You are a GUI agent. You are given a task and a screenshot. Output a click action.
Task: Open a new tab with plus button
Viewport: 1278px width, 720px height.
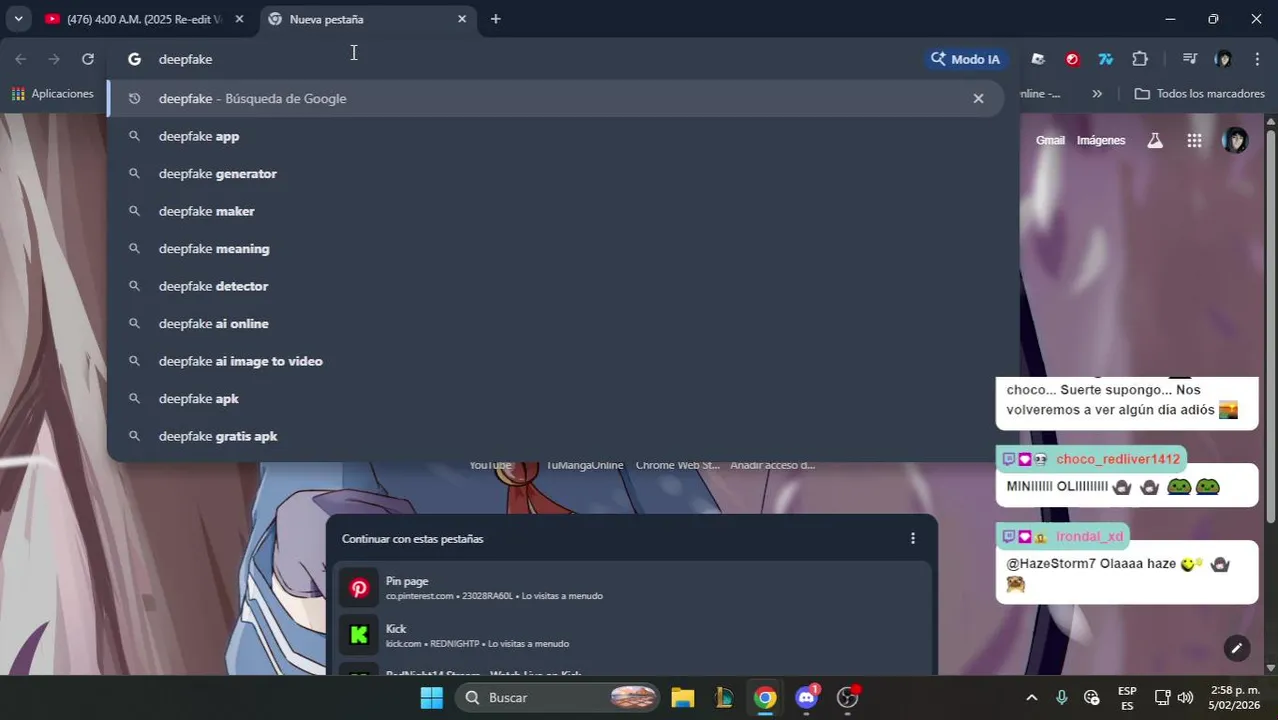tap(495, 19)
